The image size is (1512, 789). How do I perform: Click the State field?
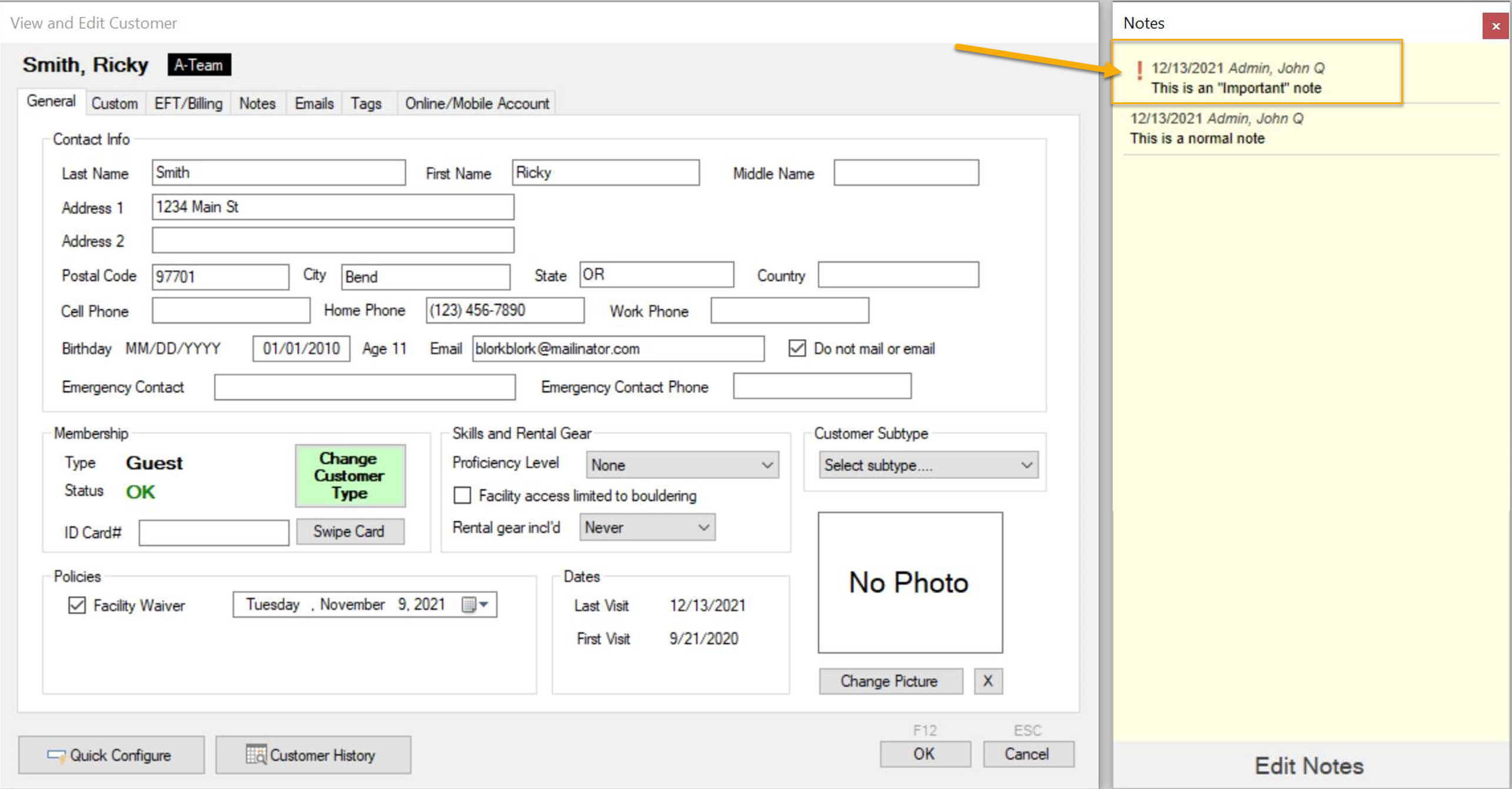pos(656,275)
